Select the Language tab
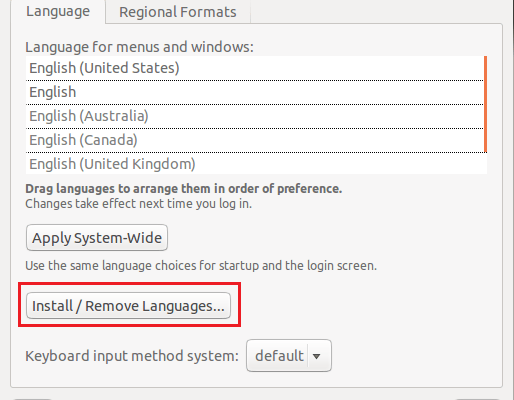This screenshot has height=400, width=514. 58,11
